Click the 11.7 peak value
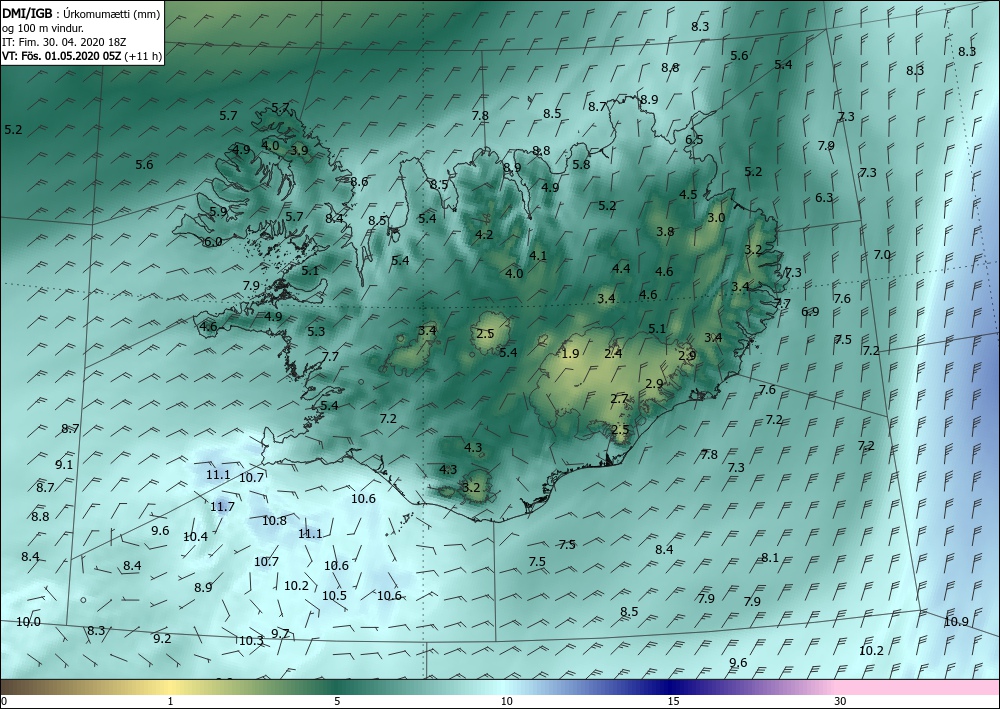Screen dimensions: 1000x709 [x=222, y=507]
